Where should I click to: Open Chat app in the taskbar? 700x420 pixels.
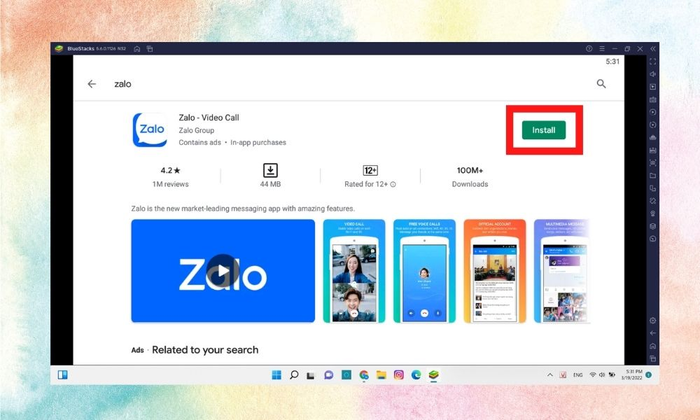point(329,375)
